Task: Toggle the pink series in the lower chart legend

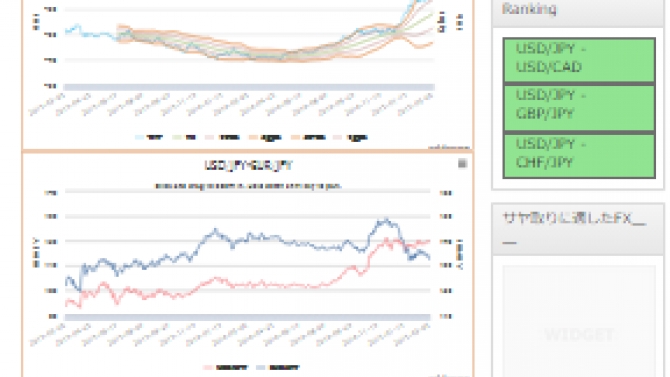Action: pyautogui.click(x=226, y=367)
